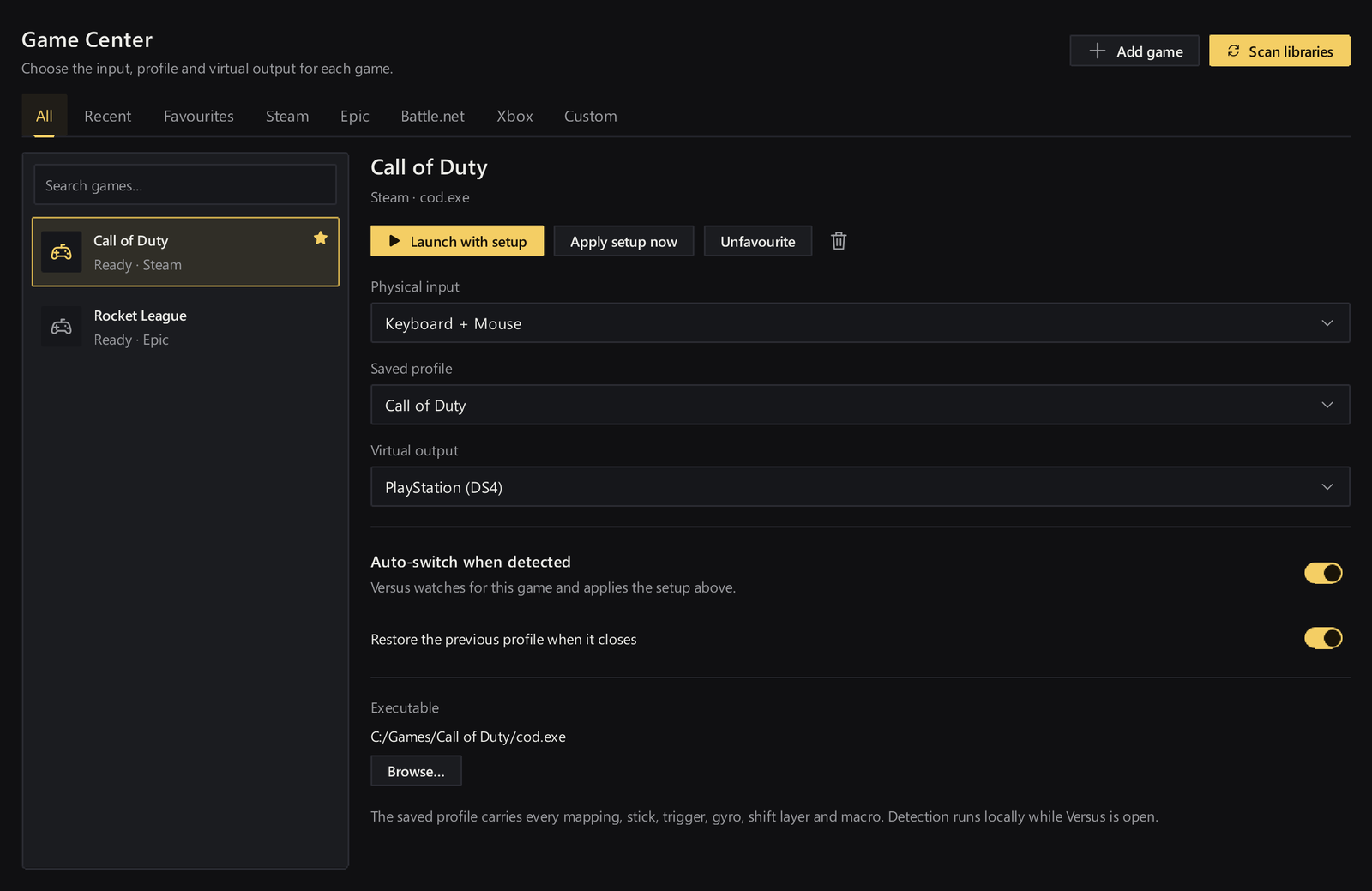The width and height of the screenshot is (1372, 891).
Task: Open the Xbox tab
Action: point(514,116)
